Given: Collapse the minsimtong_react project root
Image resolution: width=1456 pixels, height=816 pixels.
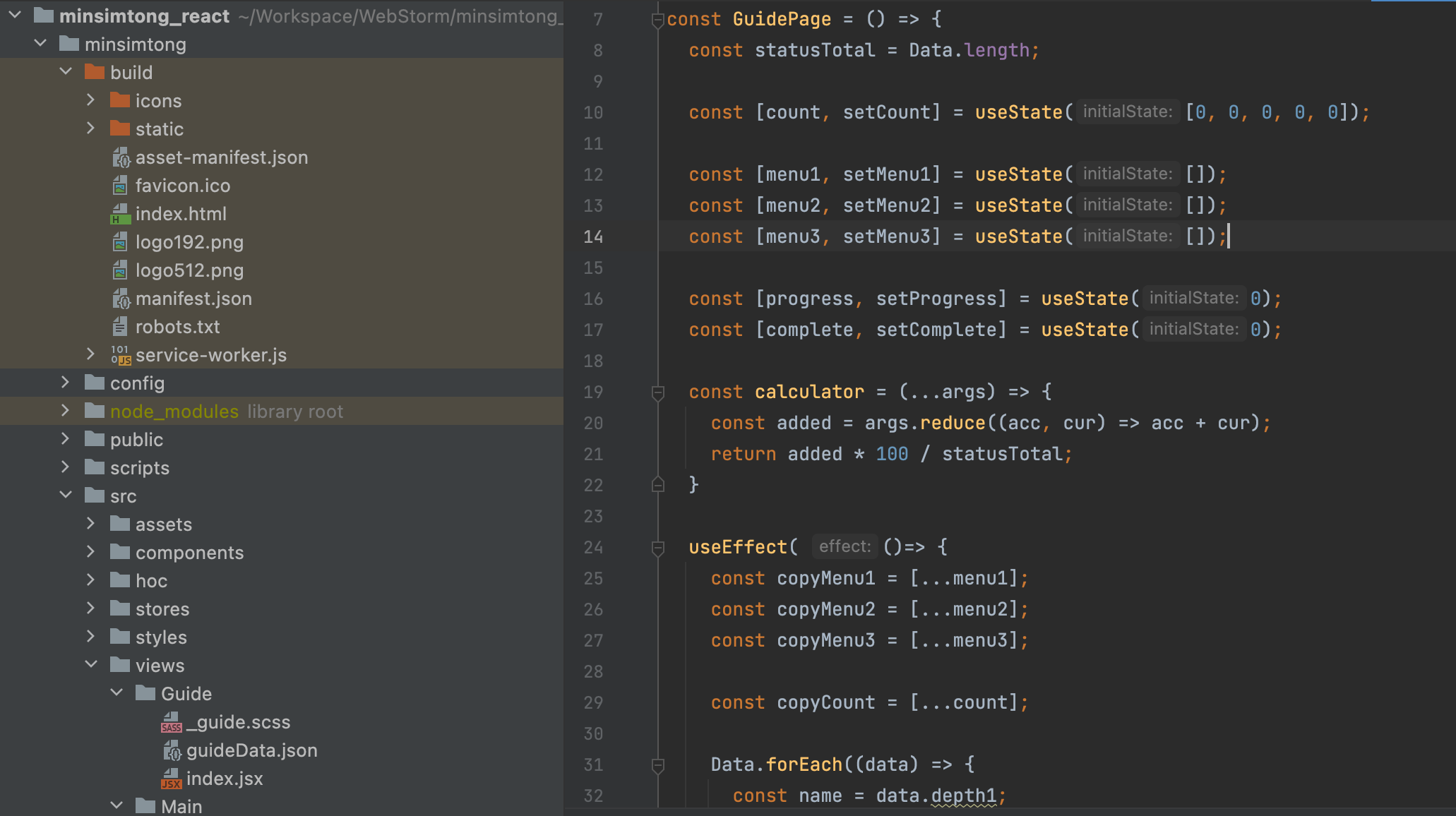Looking at the screenshot, I should pos(15,15).
